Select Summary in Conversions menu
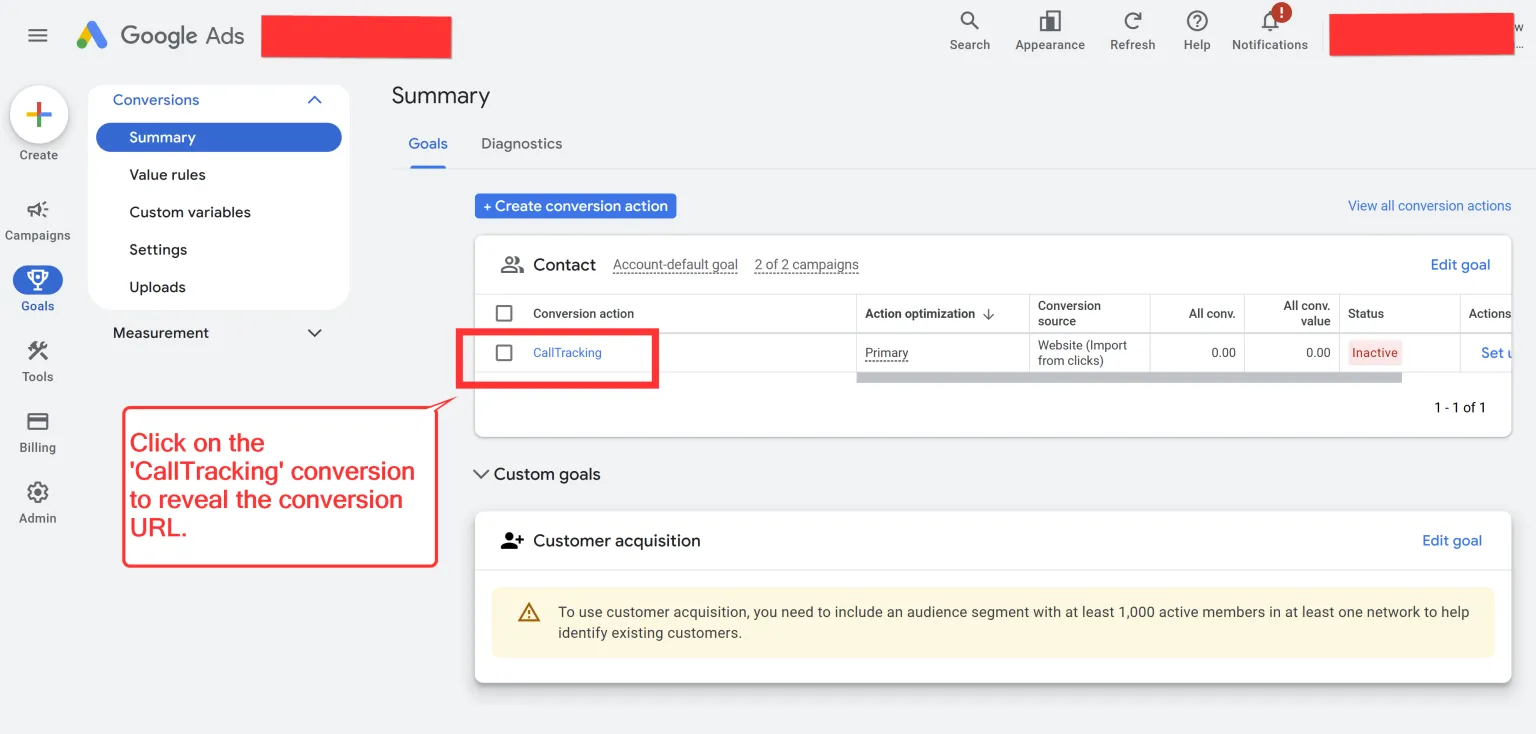1536x734 pixels. 219,137
